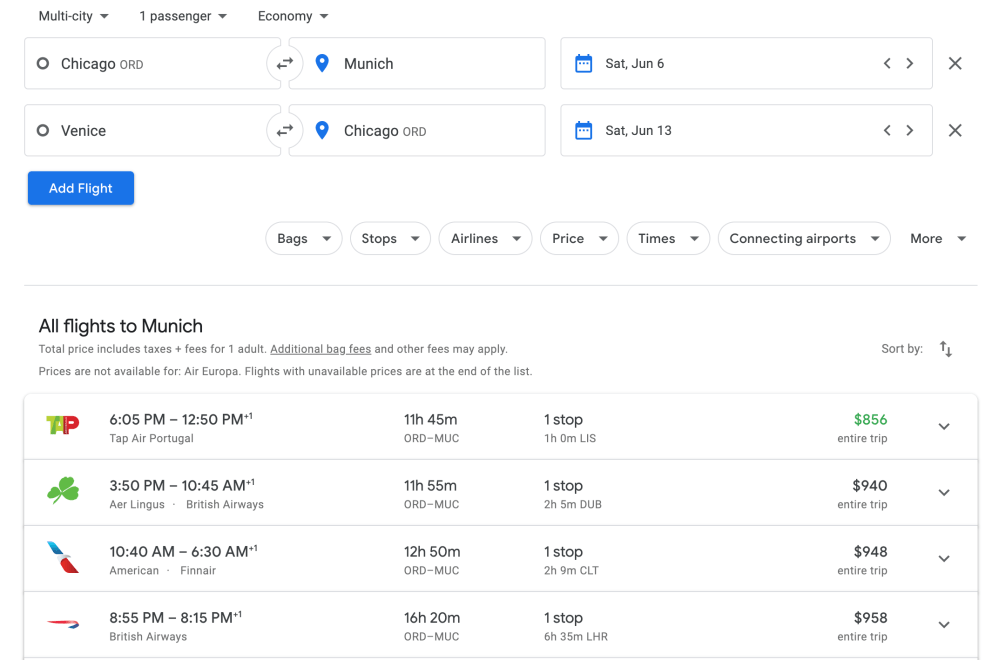999x660 pixels.
Task: Click the Munich destination pin icon
Action: pyautogui.click(x=322, y=64)
